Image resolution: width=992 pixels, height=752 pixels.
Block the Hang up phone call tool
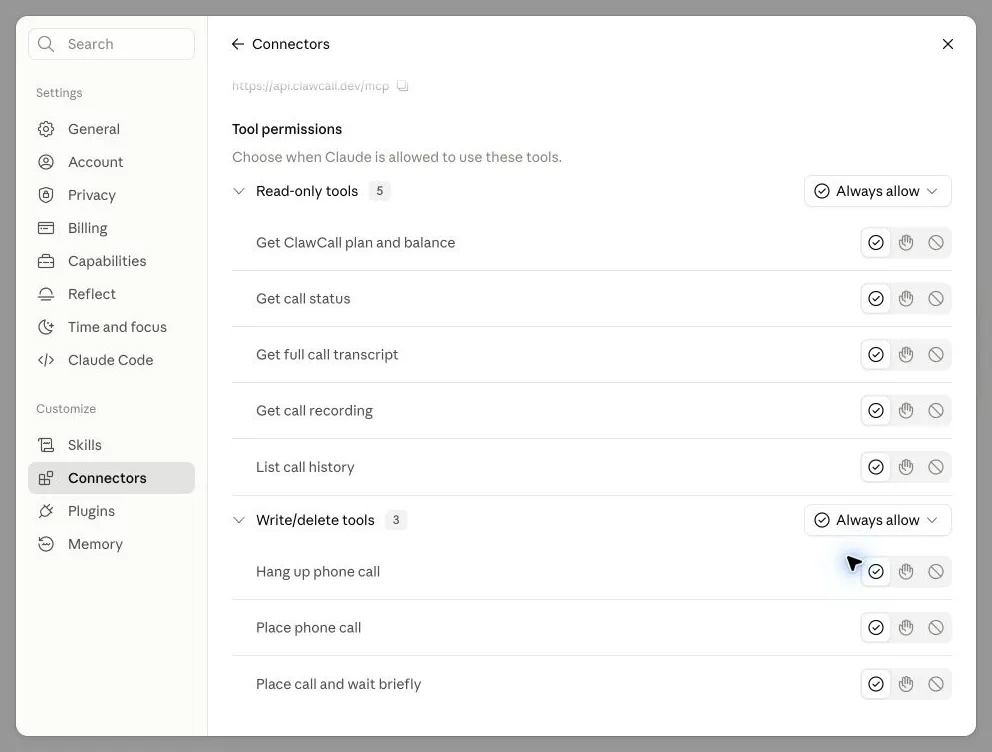click(x=936, y=572)
